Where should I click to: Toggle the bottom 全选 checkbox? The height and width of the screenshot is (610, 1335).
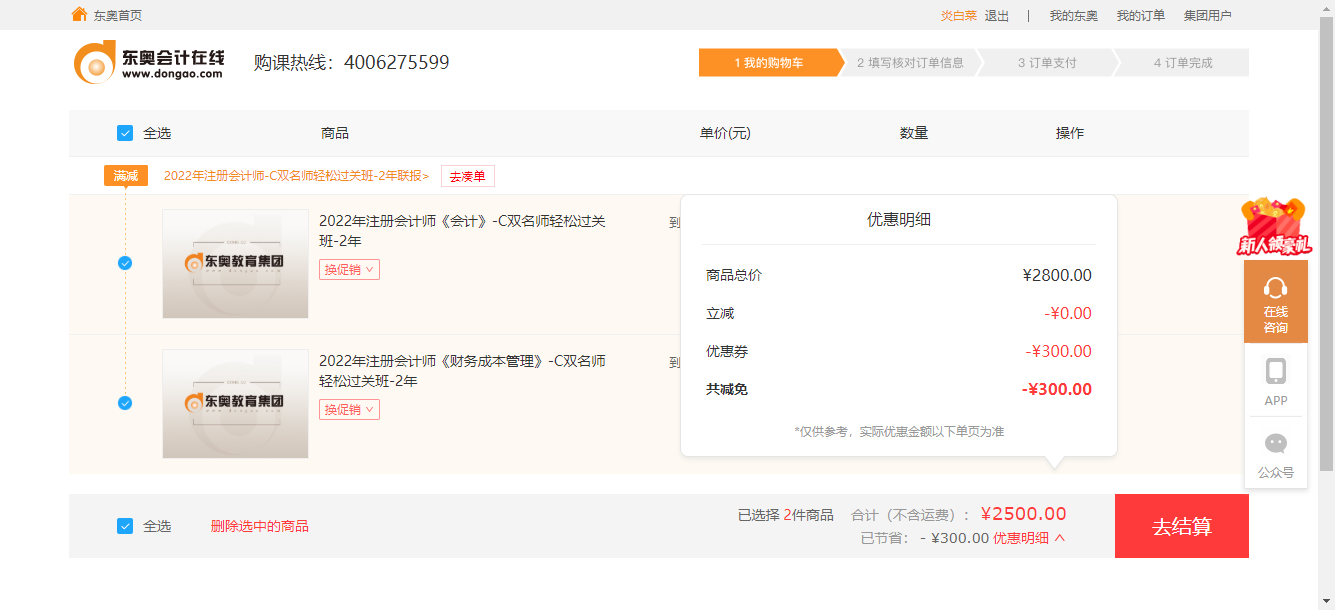pyautogui.click(x=125, y=526)
